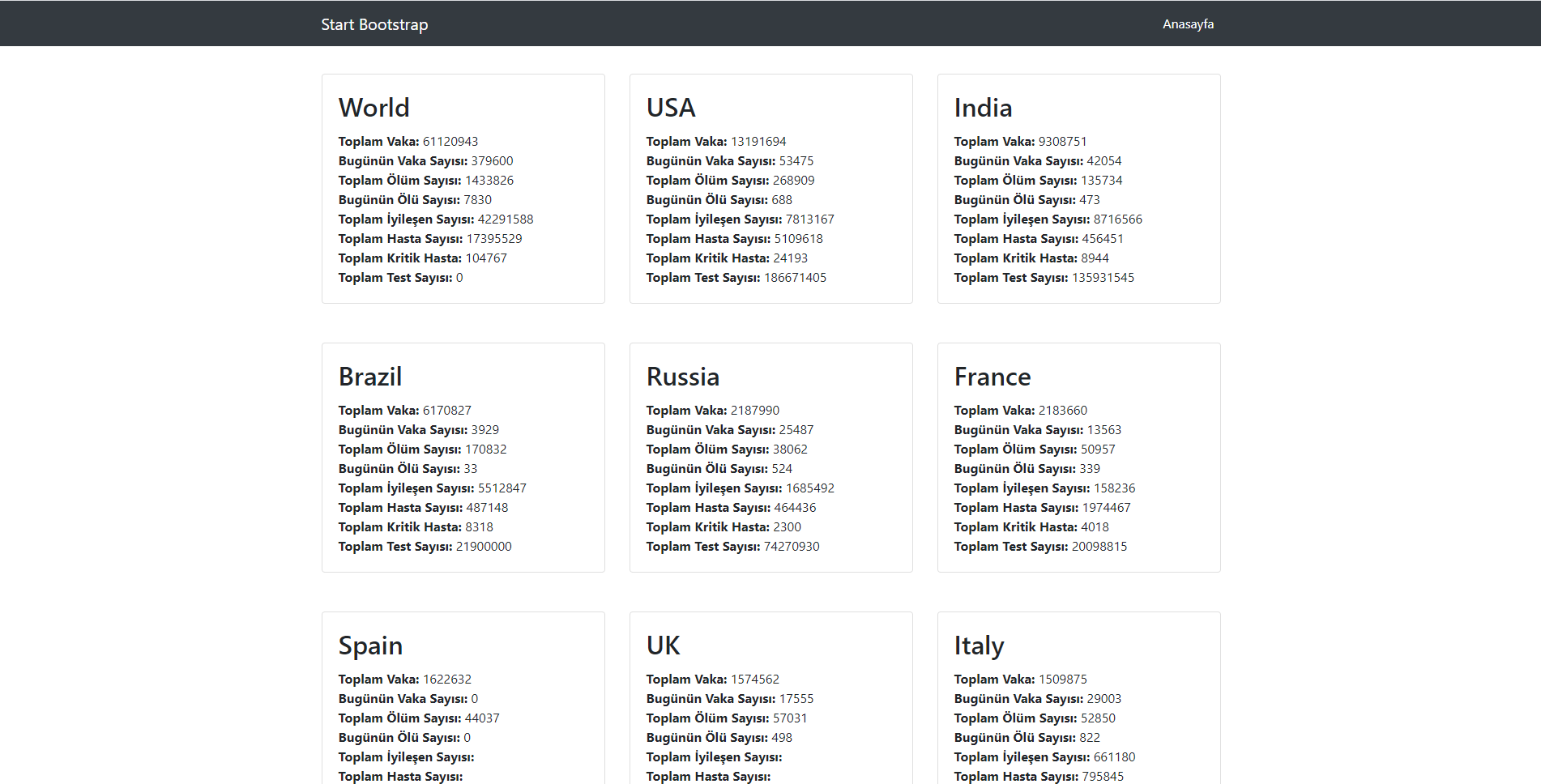This screenshot has width=1541, height=784.
Task: Click World Toplam Vaka value 61120943
Action: 450,142
